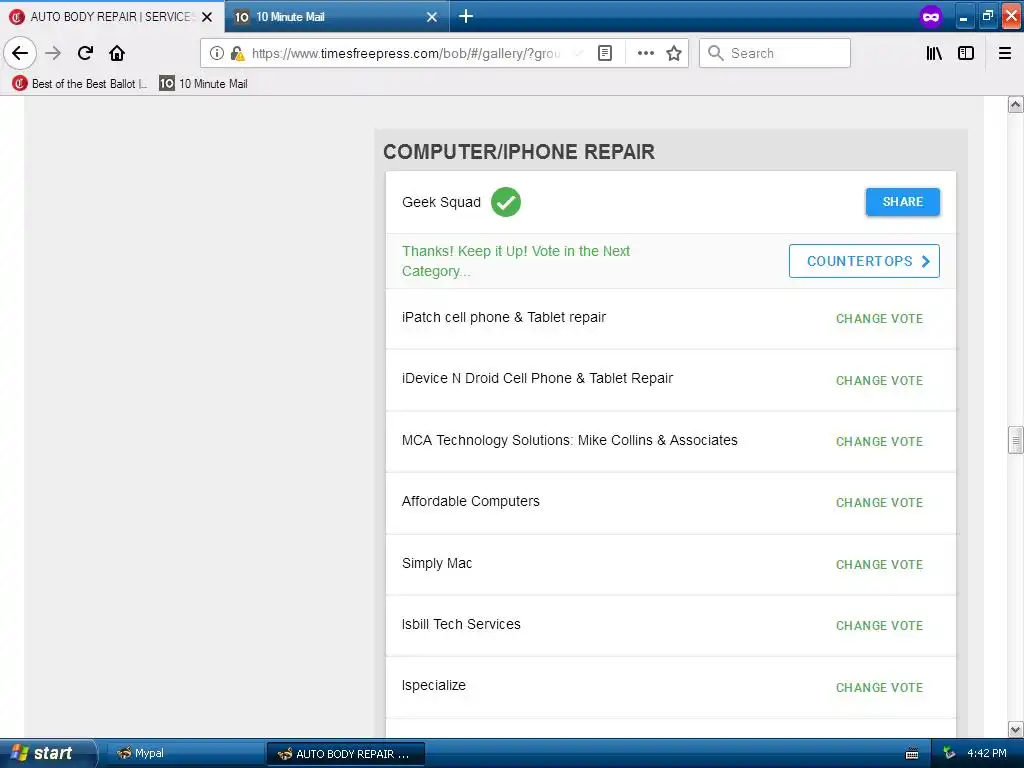Toggle the sidebar icon
The image size is (1024, 768).
pyautogui.click(x=966, y=53)
